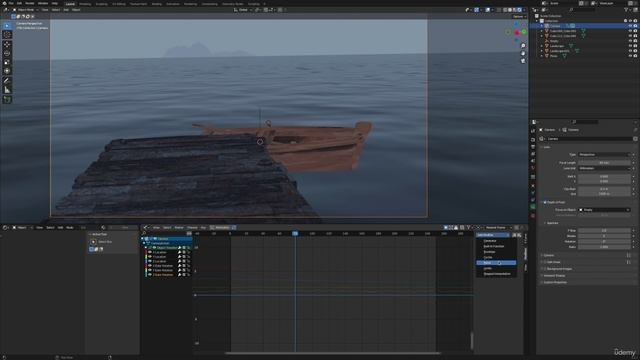Screen dimensions: 640x360
Task: Select the Add Cube tool
Action: [x=7, y=99]
